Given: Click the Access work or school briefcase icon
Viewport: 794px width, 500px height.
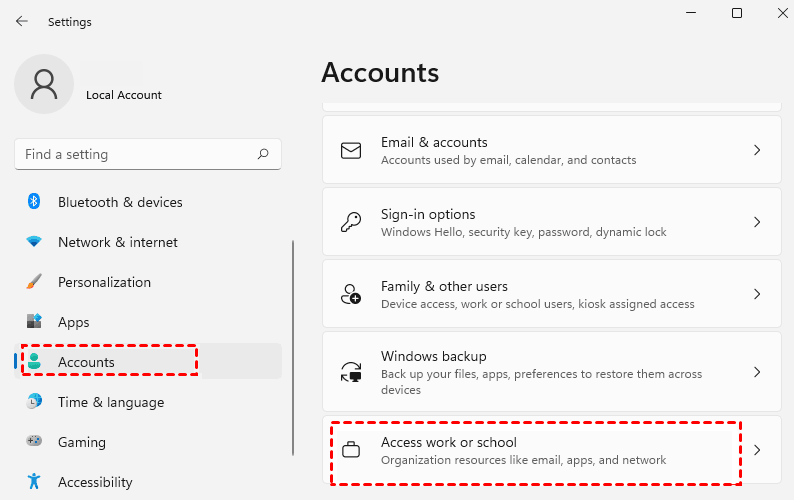Looking at the screenshot, I should (351, 450).
